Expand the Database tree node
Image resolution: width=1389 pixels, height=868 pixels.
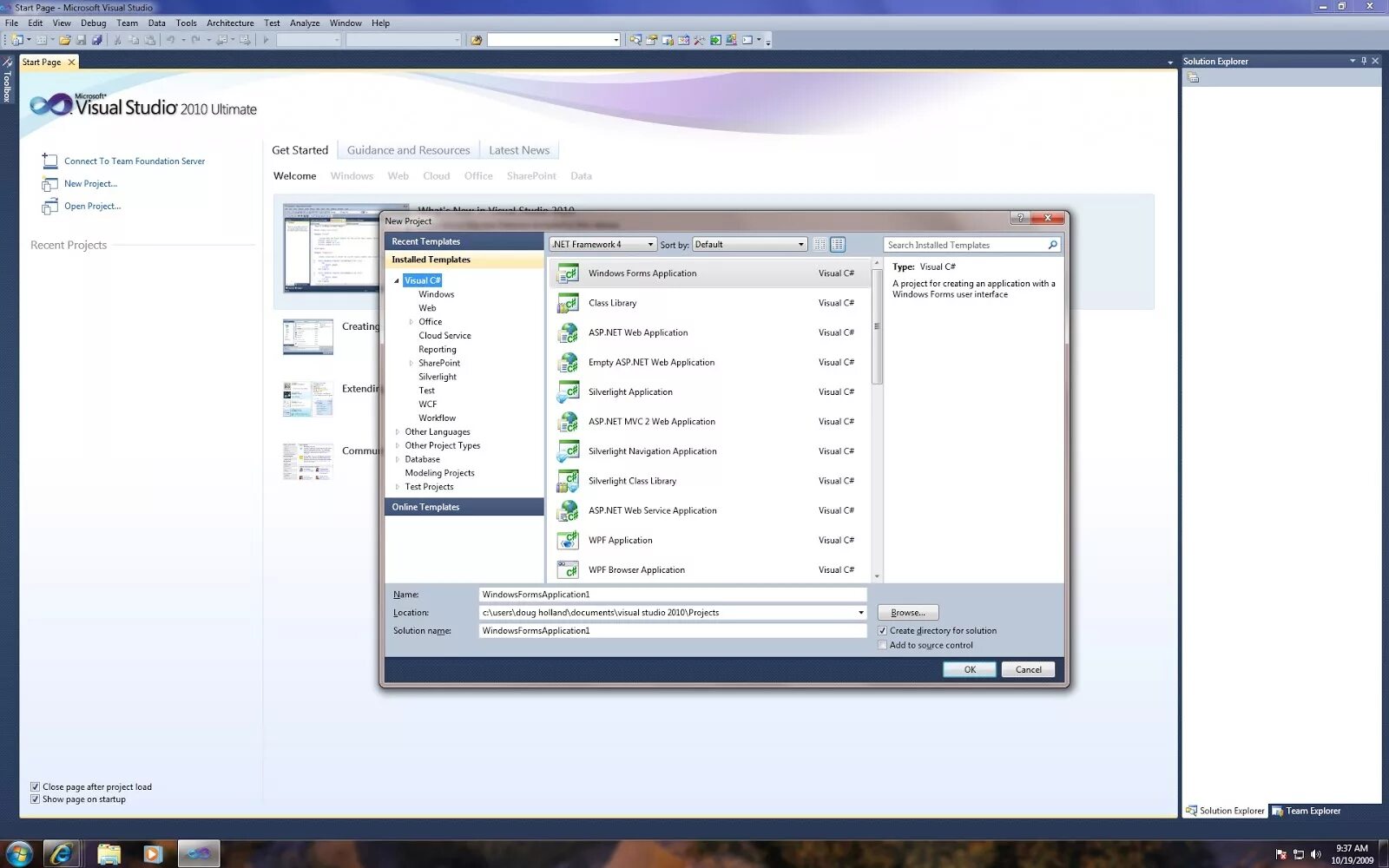pos(398,460)
